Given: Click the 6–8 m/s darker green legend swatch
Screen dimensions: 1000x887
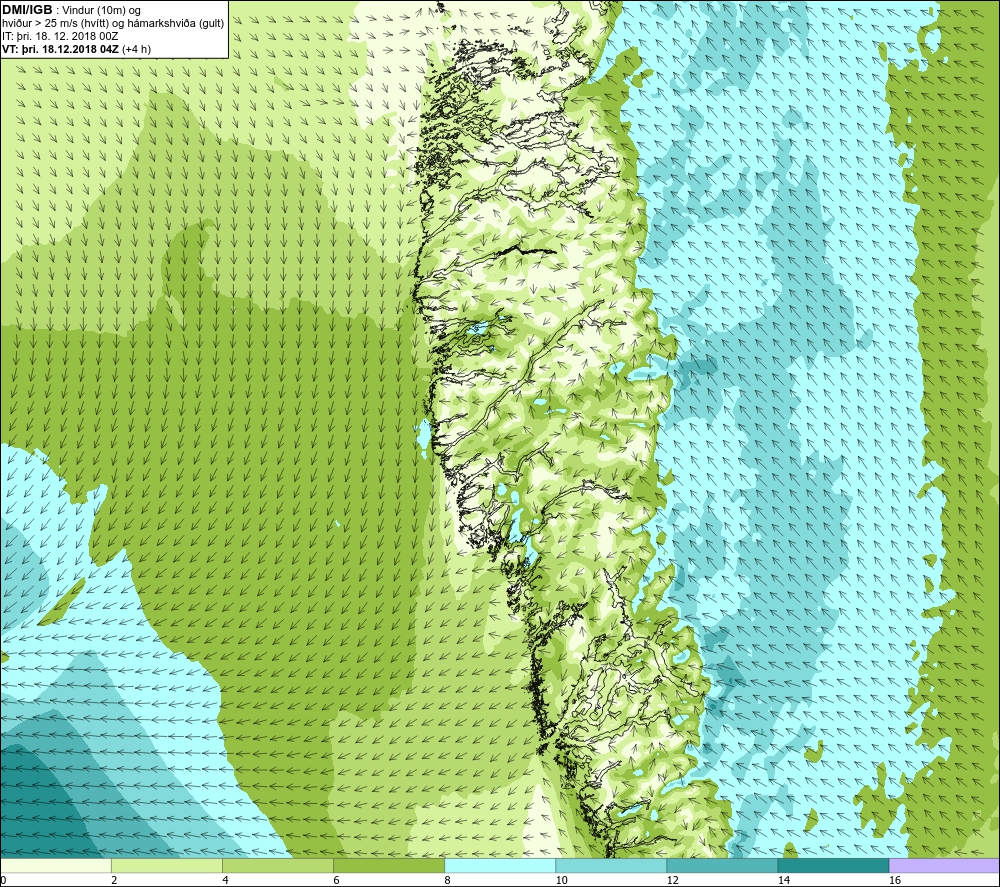Looking at the screenshot, I should [389, 865].
